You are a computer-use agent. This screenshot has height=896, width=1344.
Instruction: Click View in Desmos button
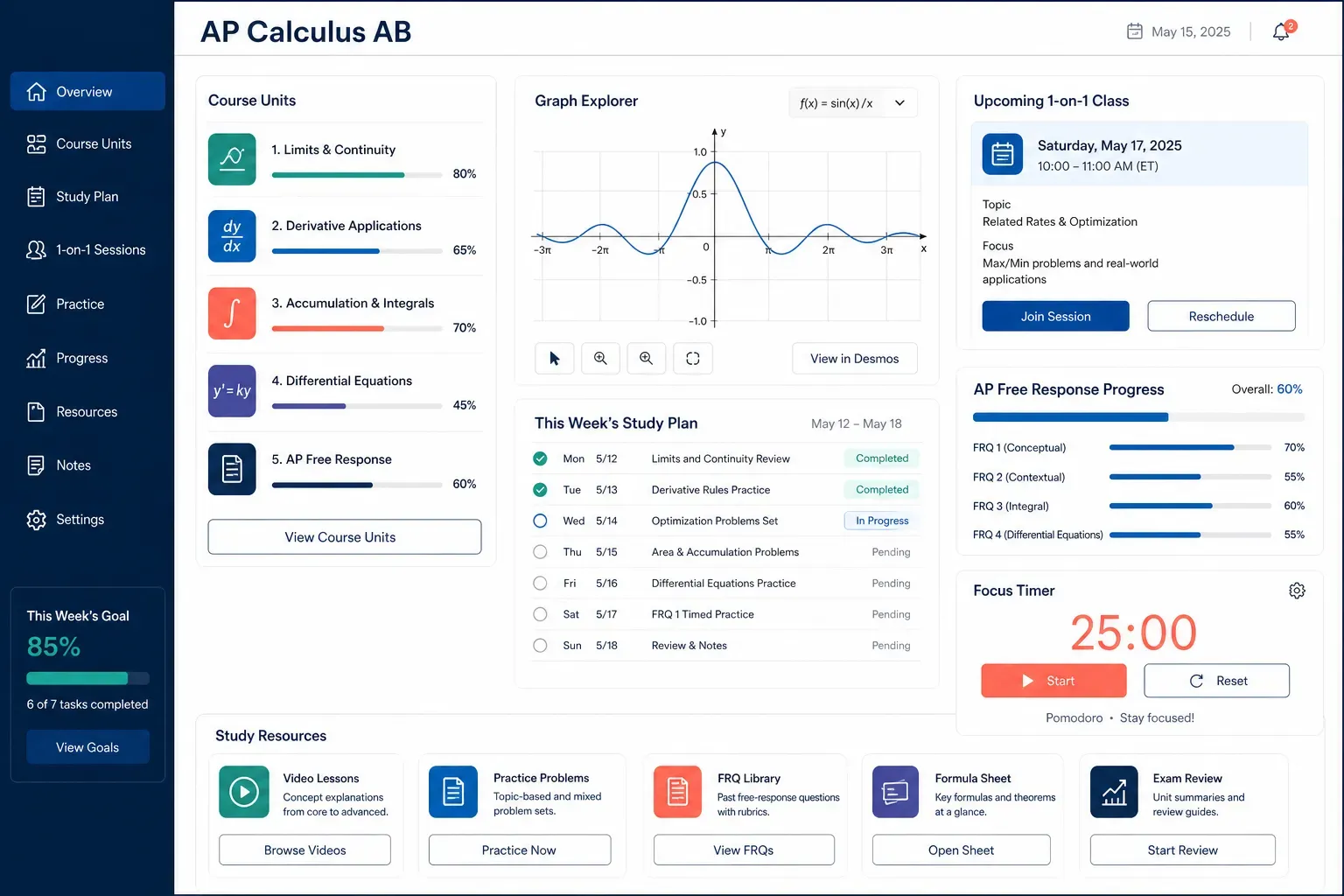(x=855, y=358)
